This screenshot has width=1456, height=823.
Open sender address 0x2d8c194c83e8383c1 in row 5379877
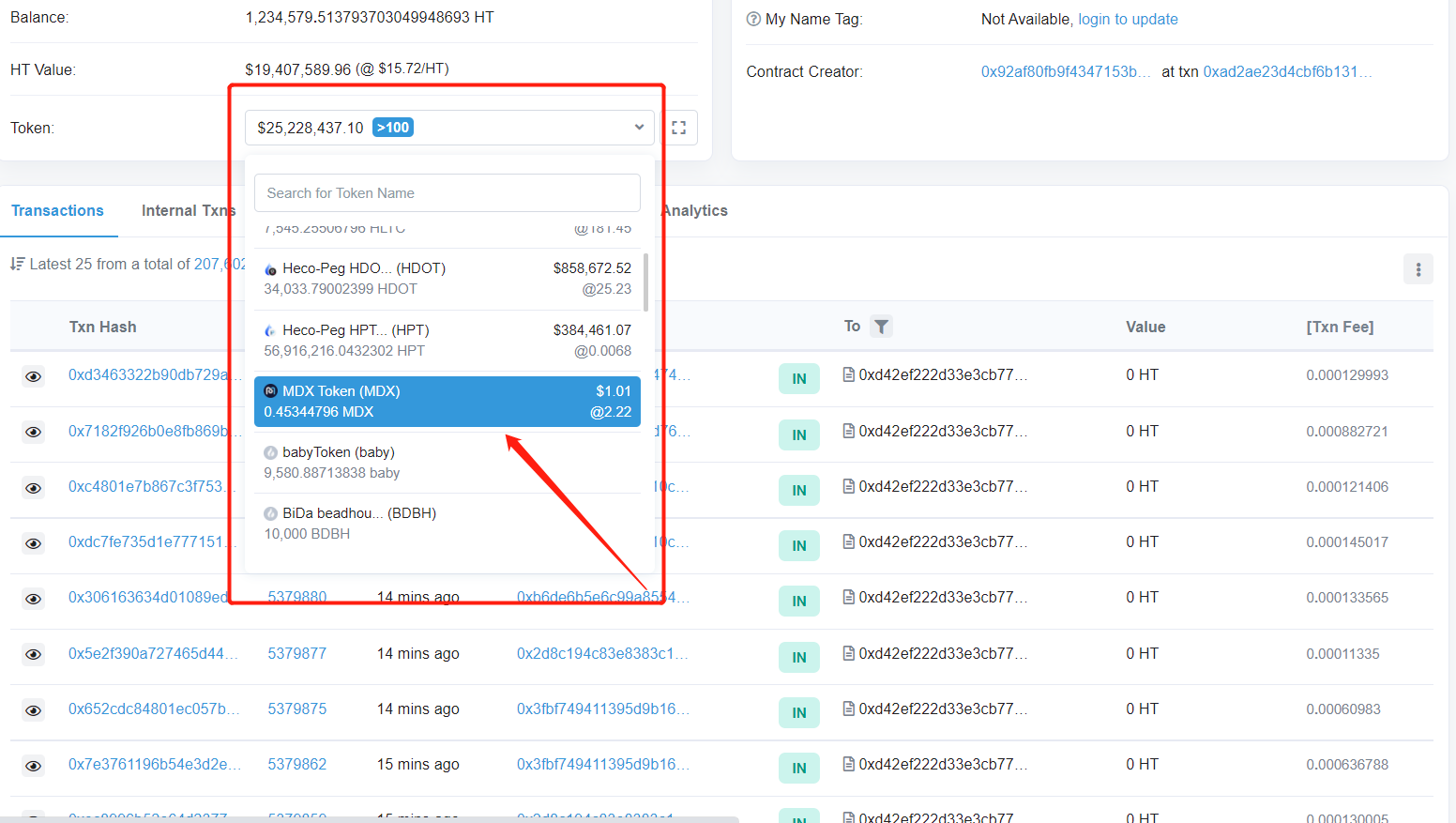coord(602,653)
